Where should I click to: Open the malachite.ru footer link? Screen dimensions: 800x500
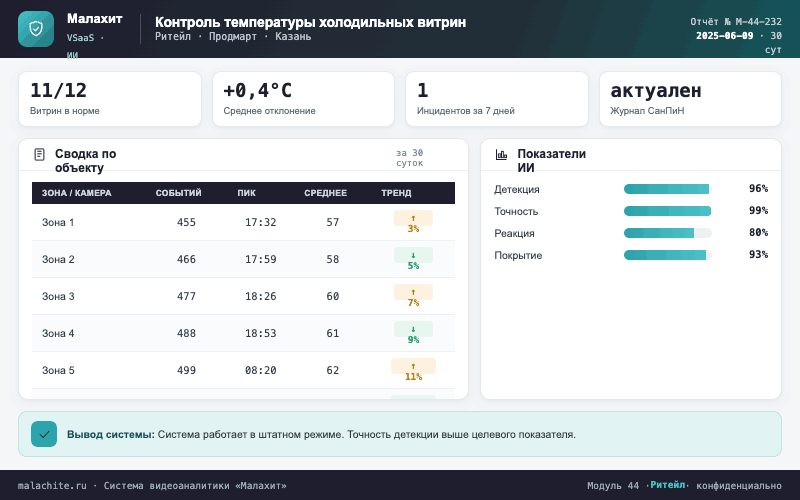(x=52, y=486)
